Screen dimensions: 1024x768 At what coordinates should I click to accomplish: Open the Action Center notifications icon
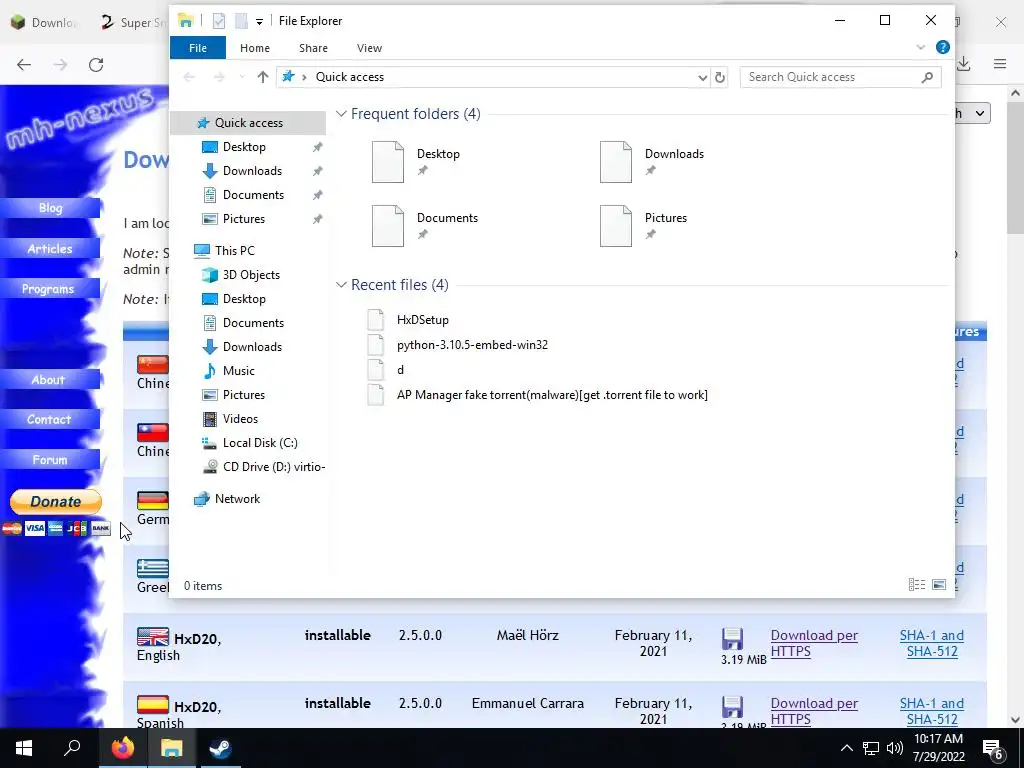992,748
